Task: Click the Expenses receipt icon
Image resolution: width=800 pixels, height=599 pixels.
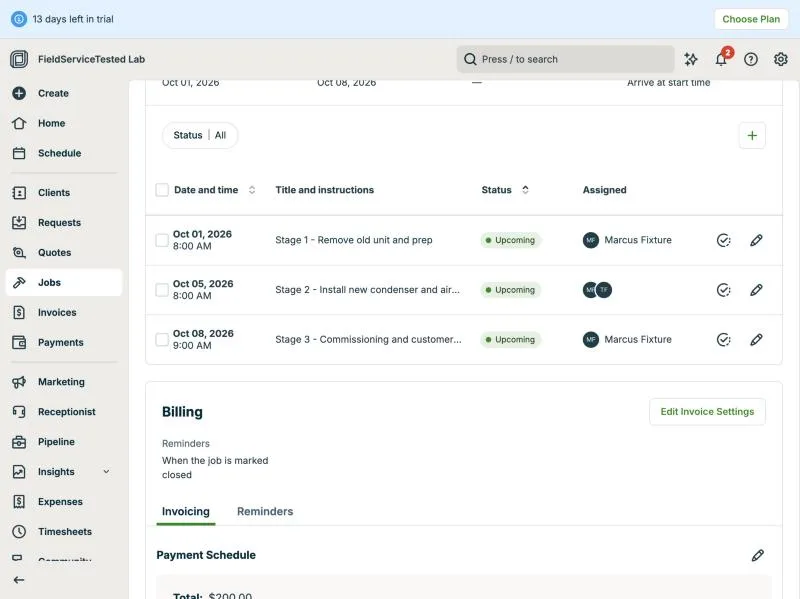Action: (x=19, y=502)
